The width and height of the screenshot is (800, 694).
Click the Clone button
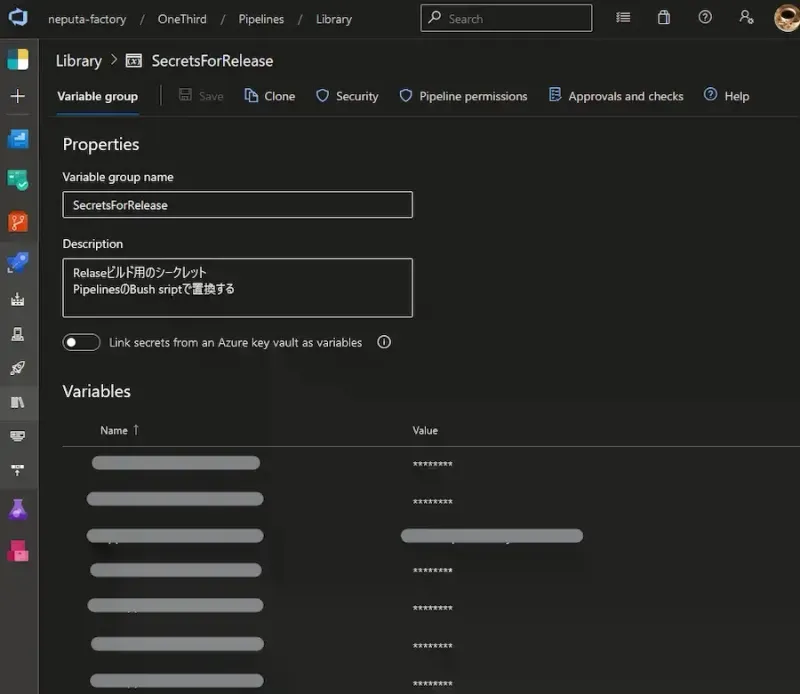click(x=270, y=96)
